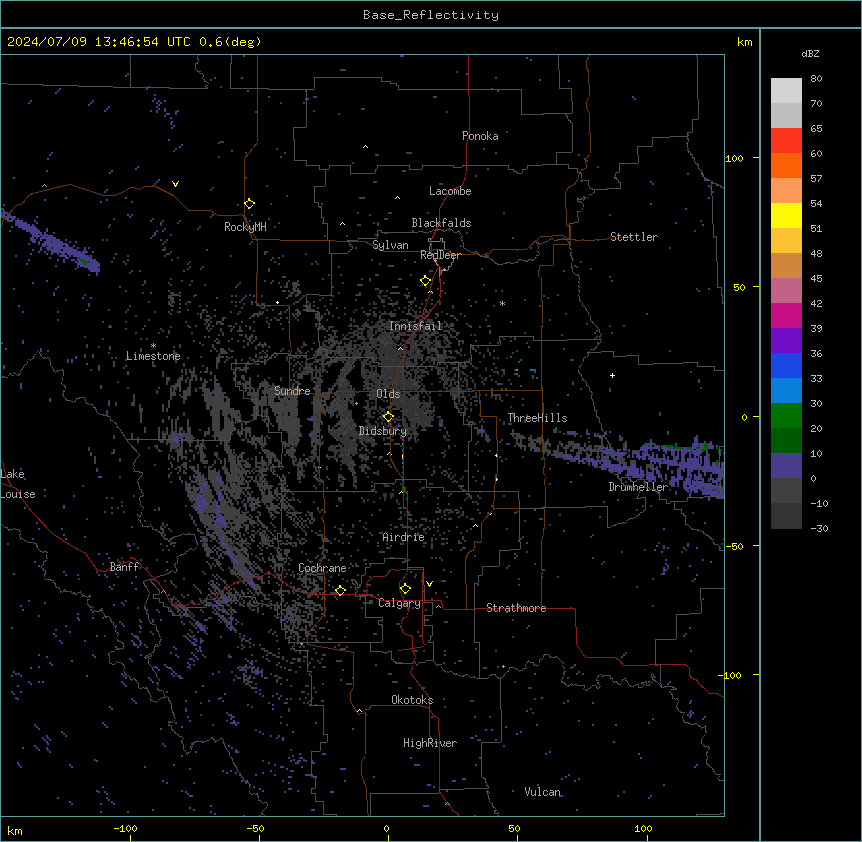The width and height of the screenshot is (862, 842).
Task: Click the -30 value in dBZ legend
Action: coord(819,528)
